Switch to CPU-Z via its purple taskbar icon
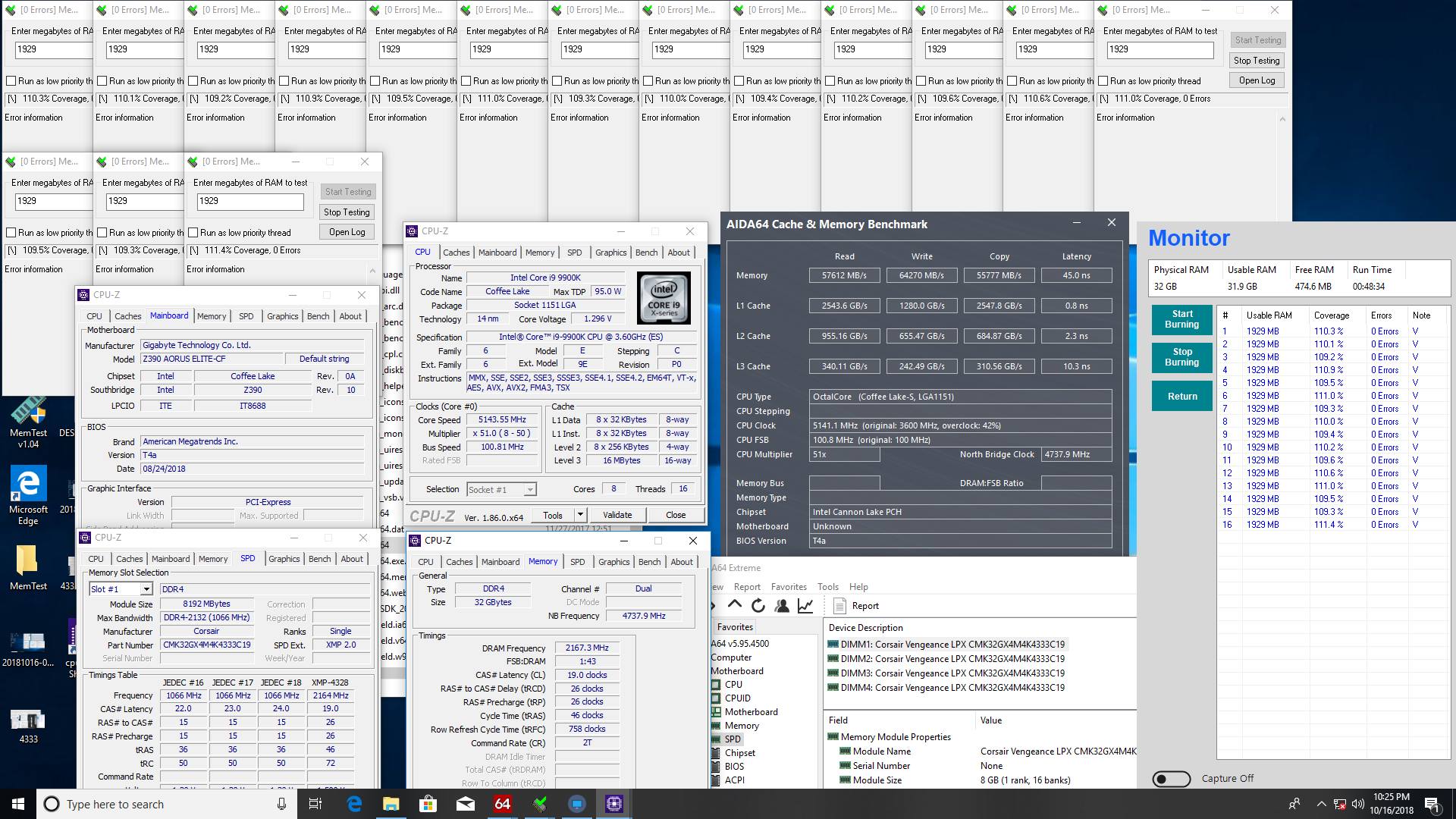Screen dimensions: 1456x819 [613, 804]
